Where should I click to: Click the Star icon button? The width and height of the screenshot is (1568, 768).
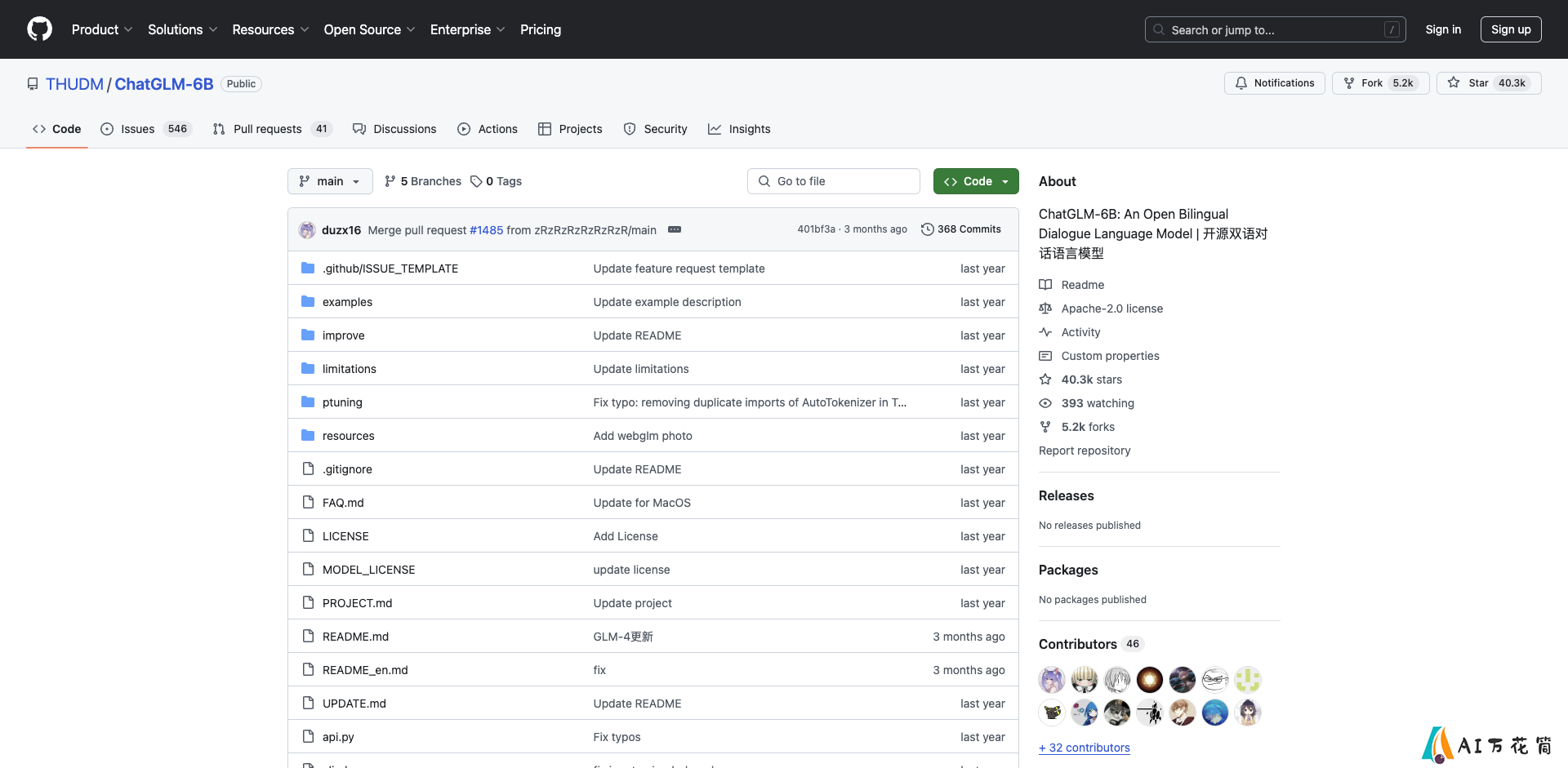pos(1454,83)
